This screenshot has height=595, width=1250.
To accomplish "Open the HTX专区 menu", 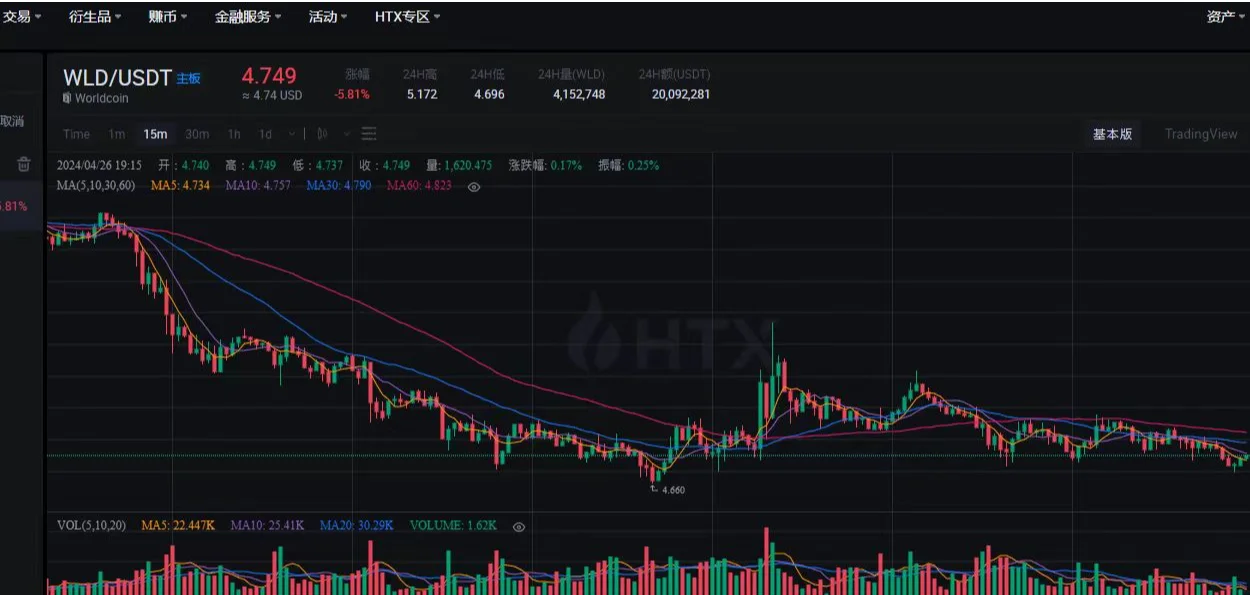I will [407, 17].
